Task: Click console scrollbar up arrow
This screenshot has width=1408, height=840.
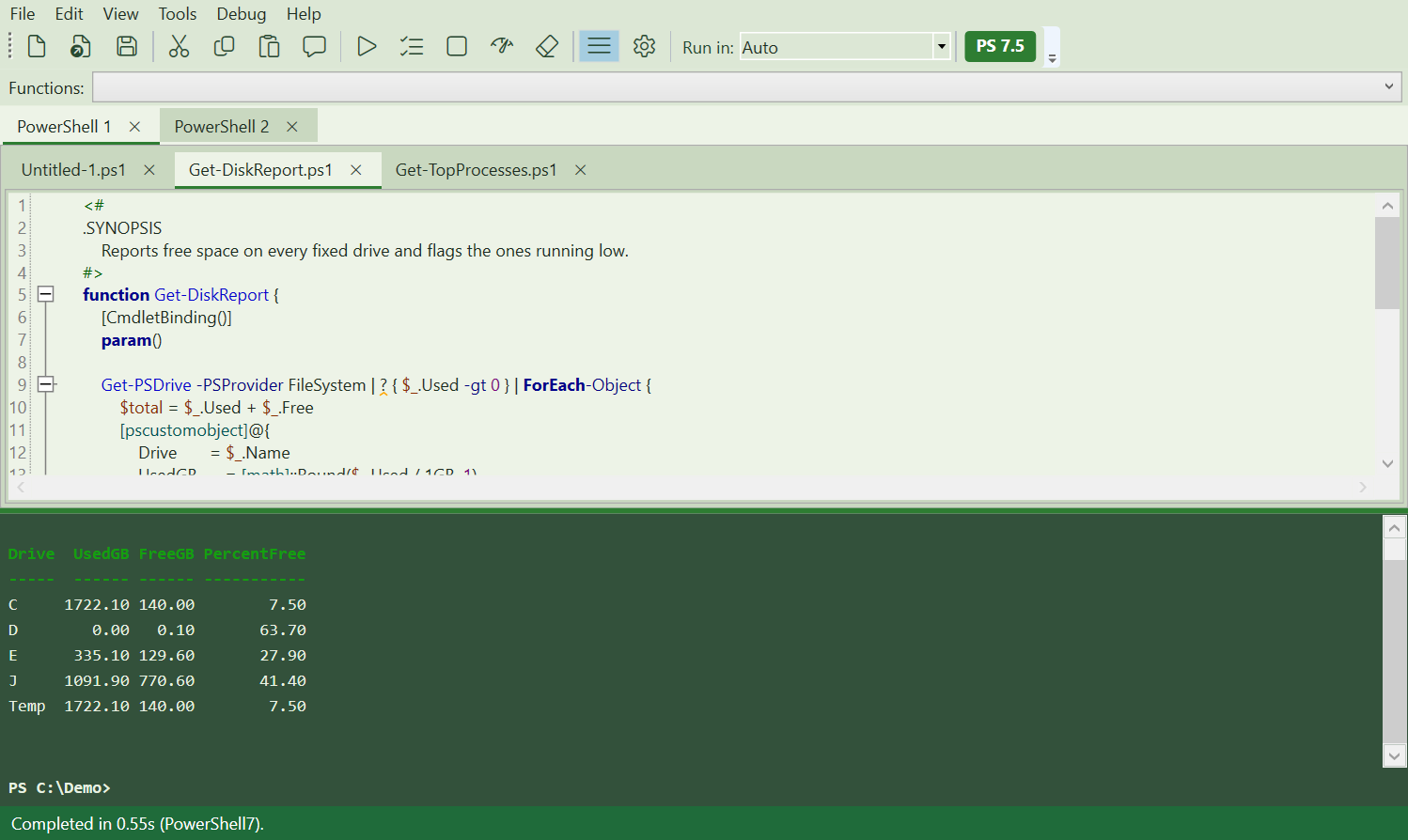Action: (x=1395, y=528)
